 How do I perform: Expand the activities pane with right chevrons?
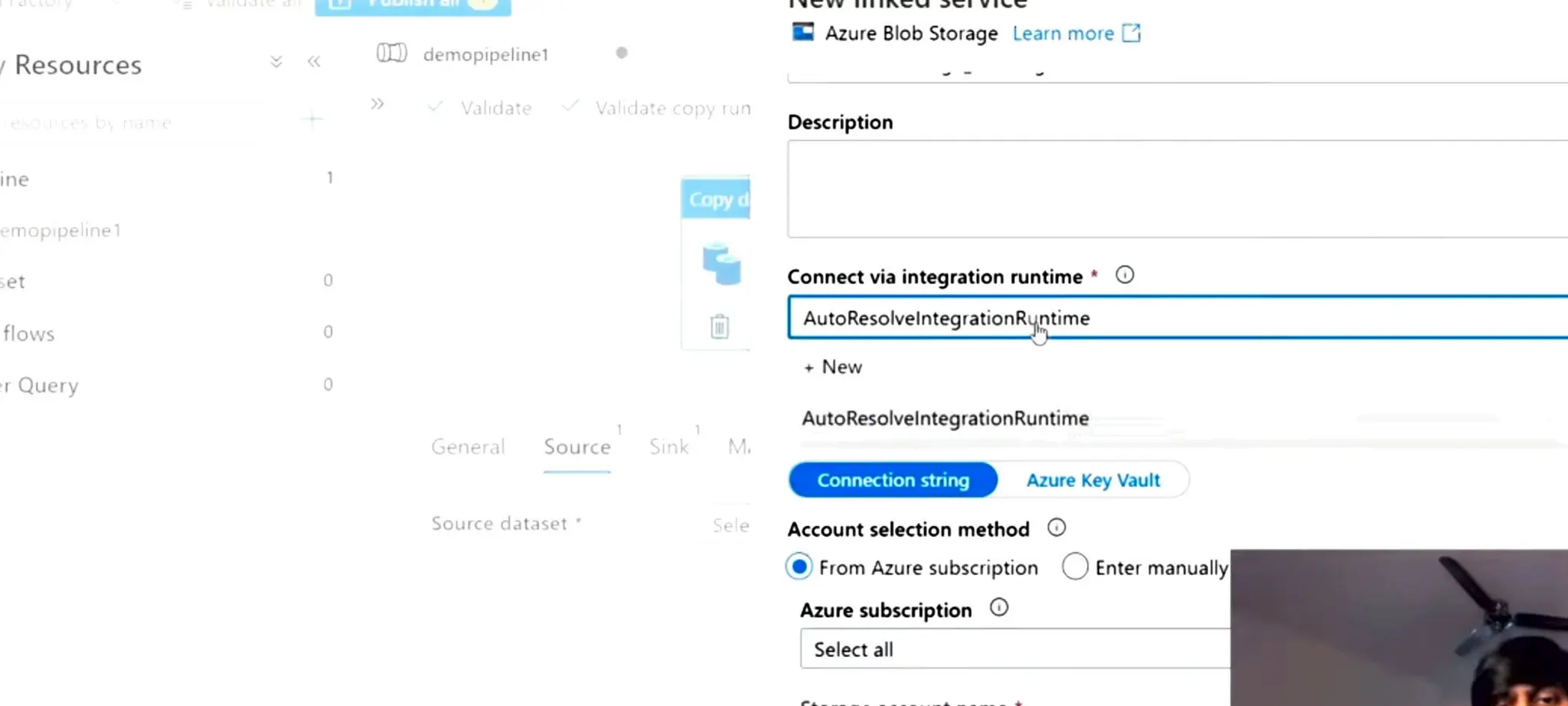tap(377, 104)
